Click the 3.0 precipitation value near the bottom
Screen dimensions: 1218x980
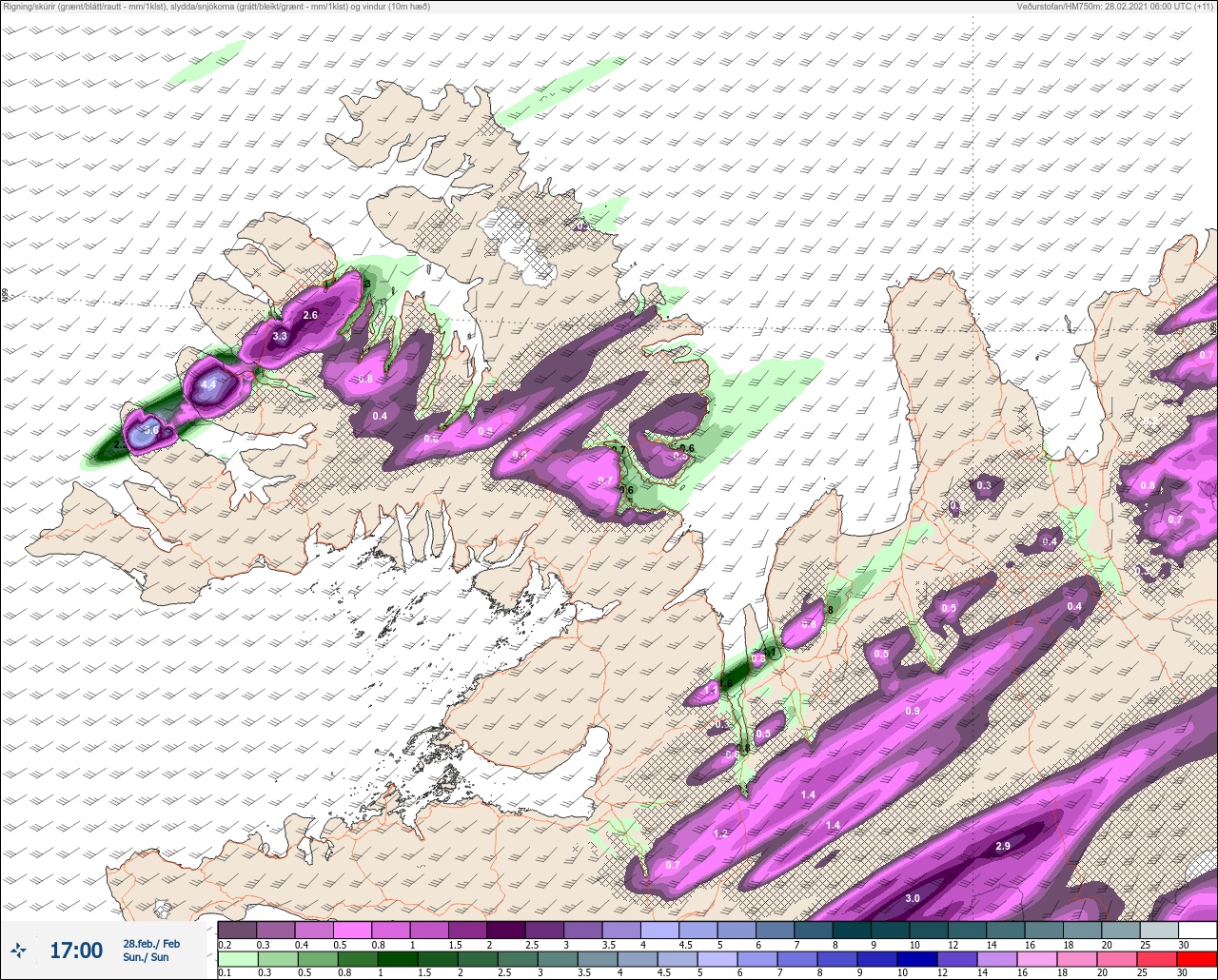pyautogui.click(x=913, y=898)
